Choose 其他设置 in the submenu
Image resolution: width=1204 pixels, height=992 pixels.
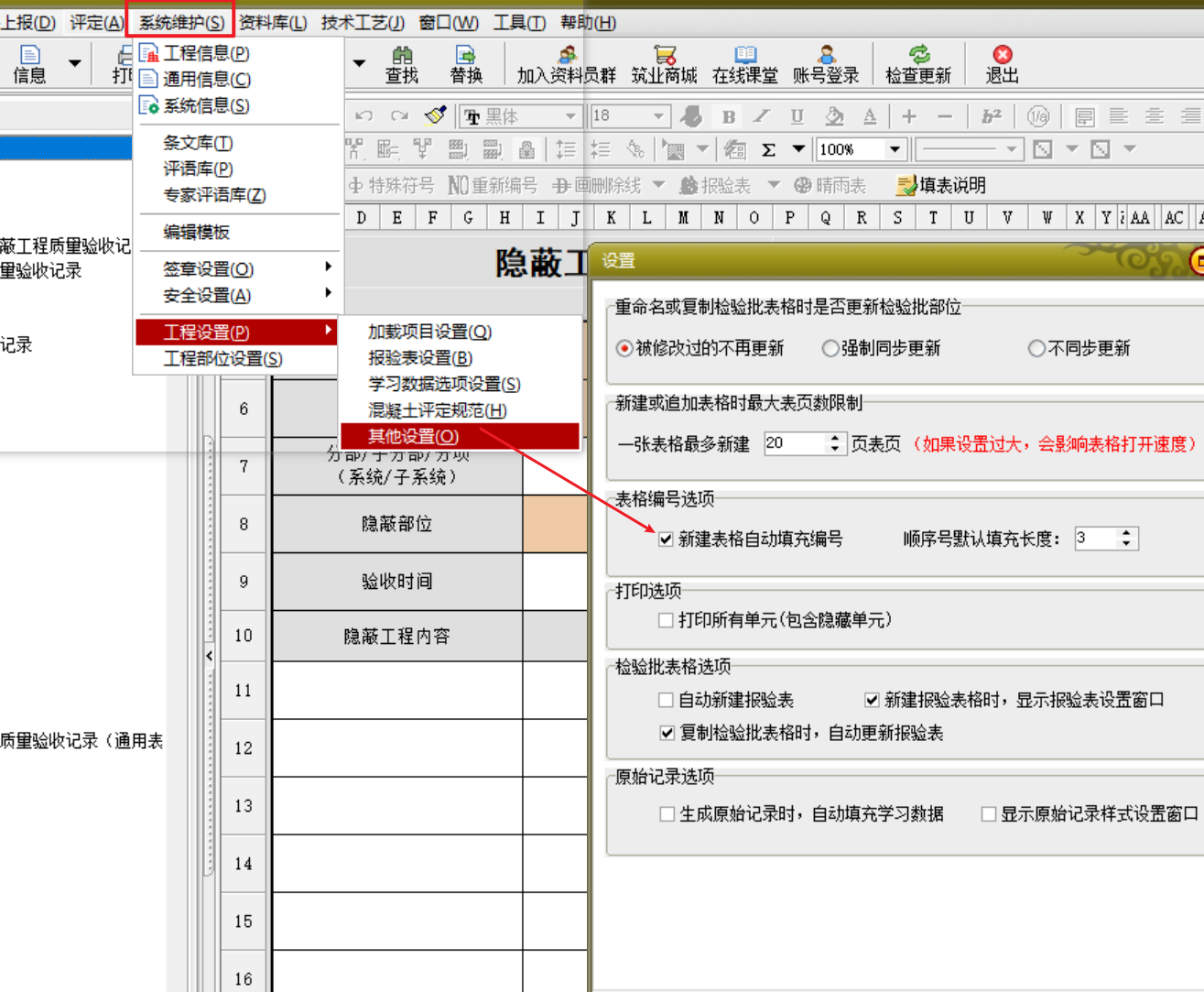(460, 436)
